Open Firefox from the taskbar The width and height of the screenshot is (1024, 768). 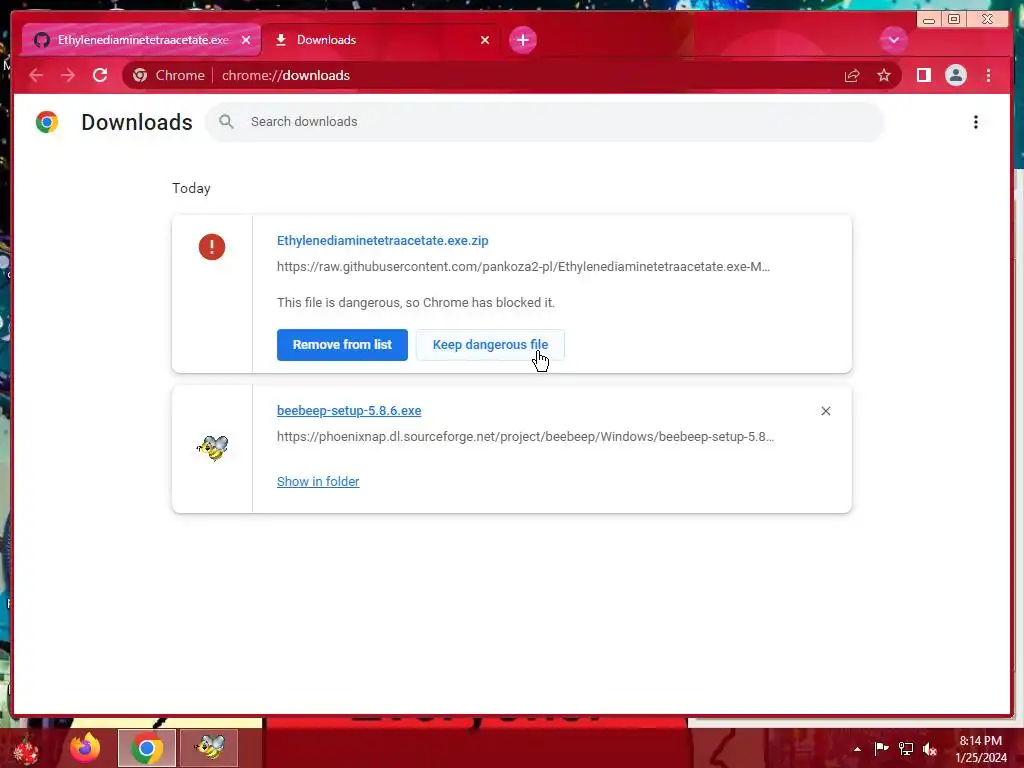[85, 748]
